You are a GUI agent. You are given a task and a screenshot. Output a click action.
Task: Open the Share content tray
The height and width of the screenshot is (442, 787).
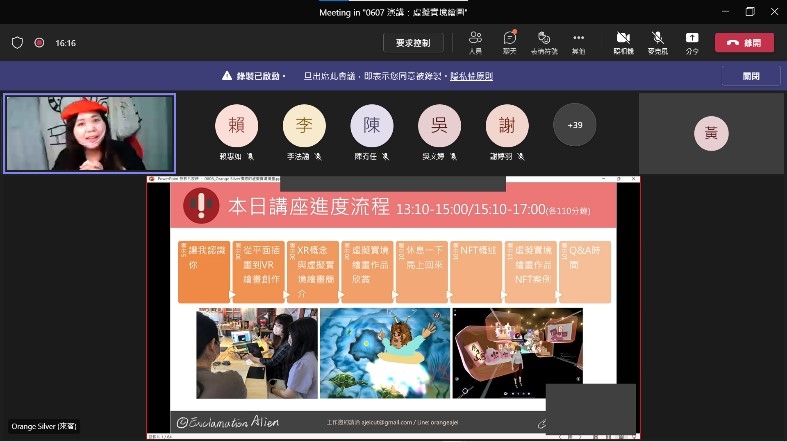[692, 42]
